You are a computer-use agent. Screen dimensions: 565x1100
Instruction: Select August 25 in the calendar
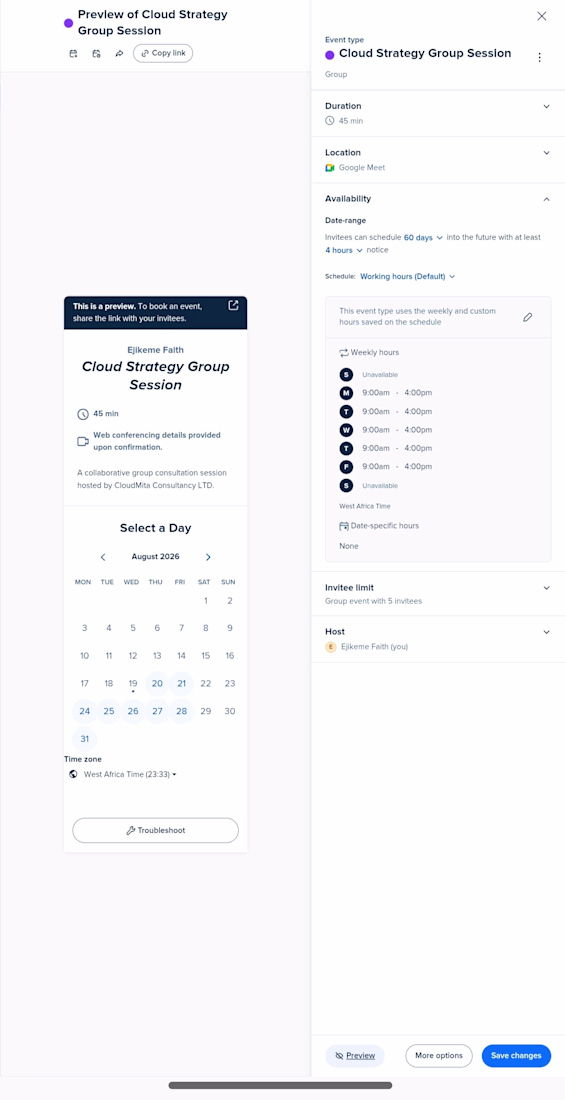[x=109, y=711]
